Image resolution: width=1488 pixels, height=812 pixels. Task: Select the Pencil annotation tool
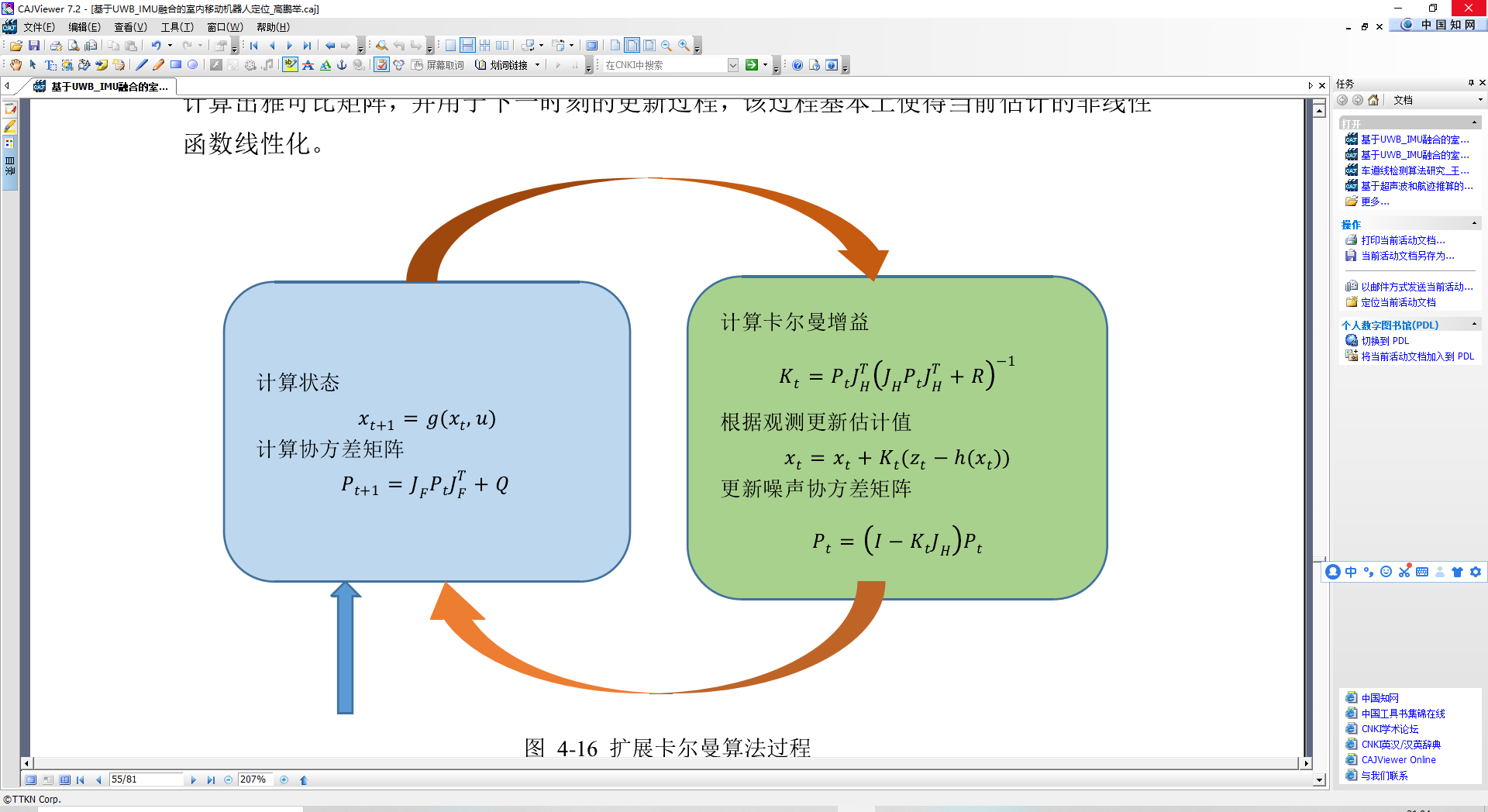pyautogui.click(x=157, y=64)
